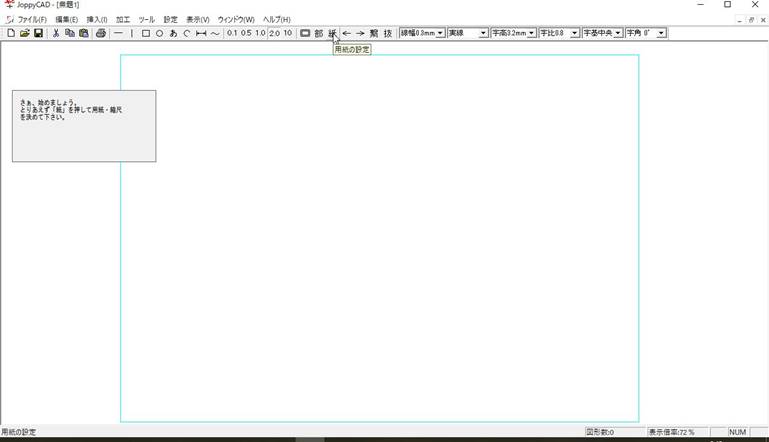Open the 加工 menu
This screenshot has width=769, height=442.
coord(123,20)
